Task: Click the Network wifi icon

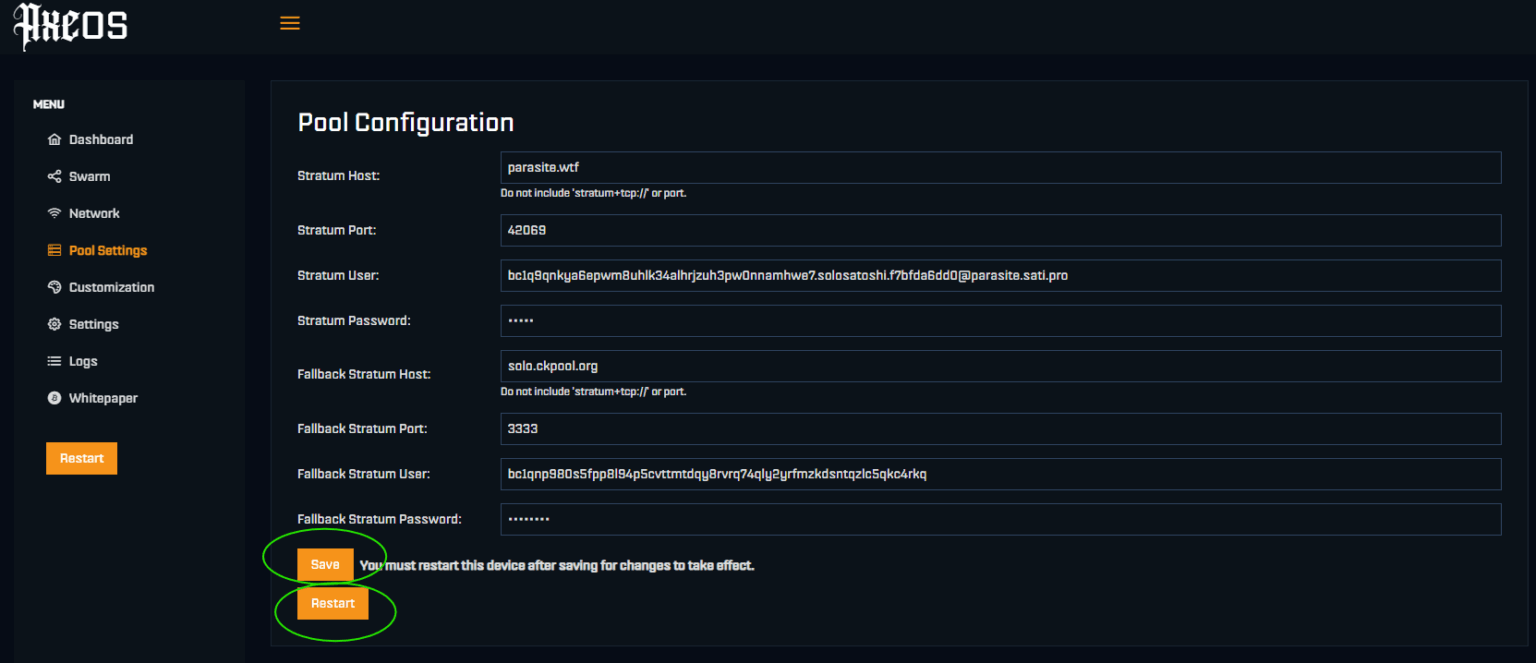Action: tap(54, 214)
